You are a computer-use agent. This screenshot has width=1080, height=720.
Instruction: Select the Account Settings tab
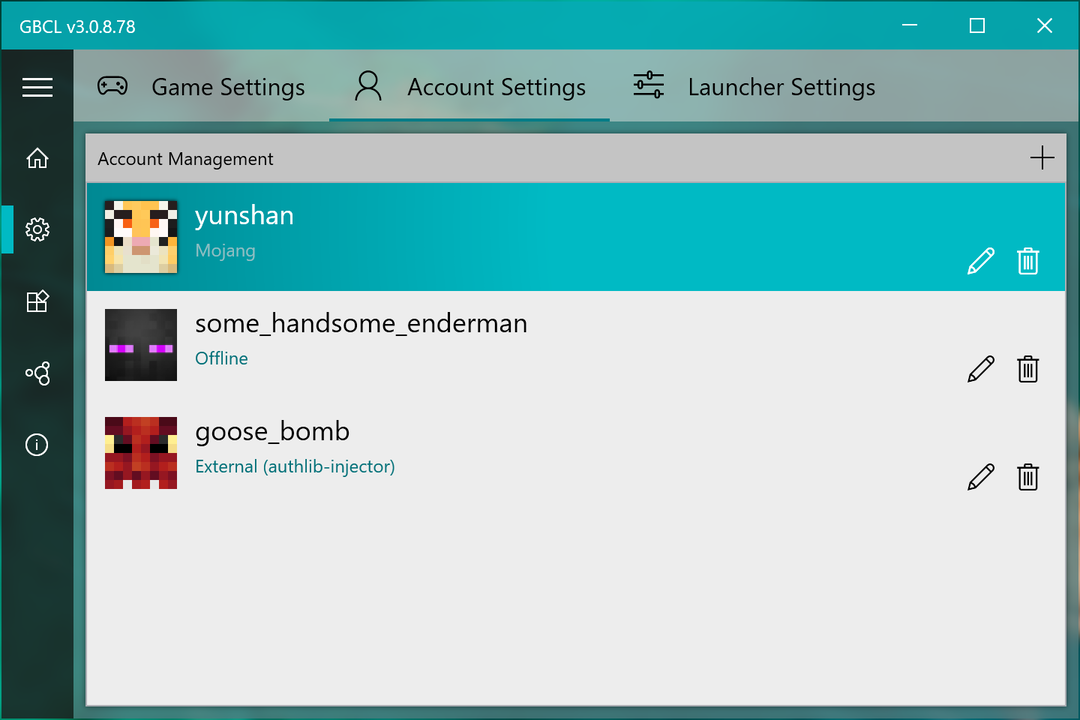click(x=470, y=87)
